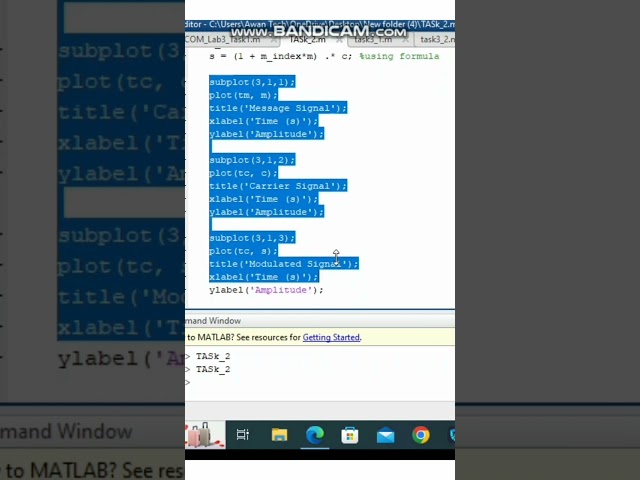Click the ylabel line right above subplot(3,1,3)
Image resolution: width=640 pixels, height=480 pixels.
pyautogui.click(x=266, y=212)
